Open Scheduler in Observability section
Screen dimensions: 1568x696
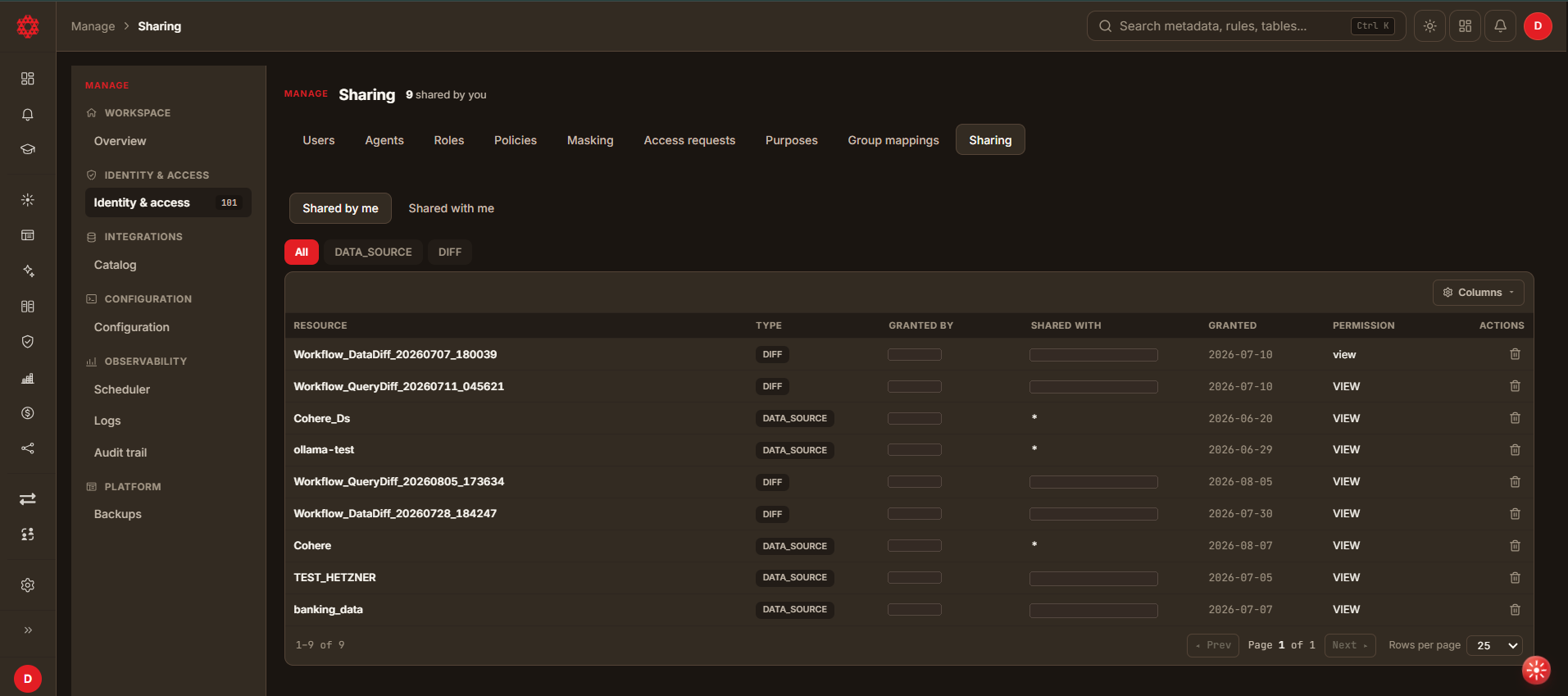click(122, 389)
